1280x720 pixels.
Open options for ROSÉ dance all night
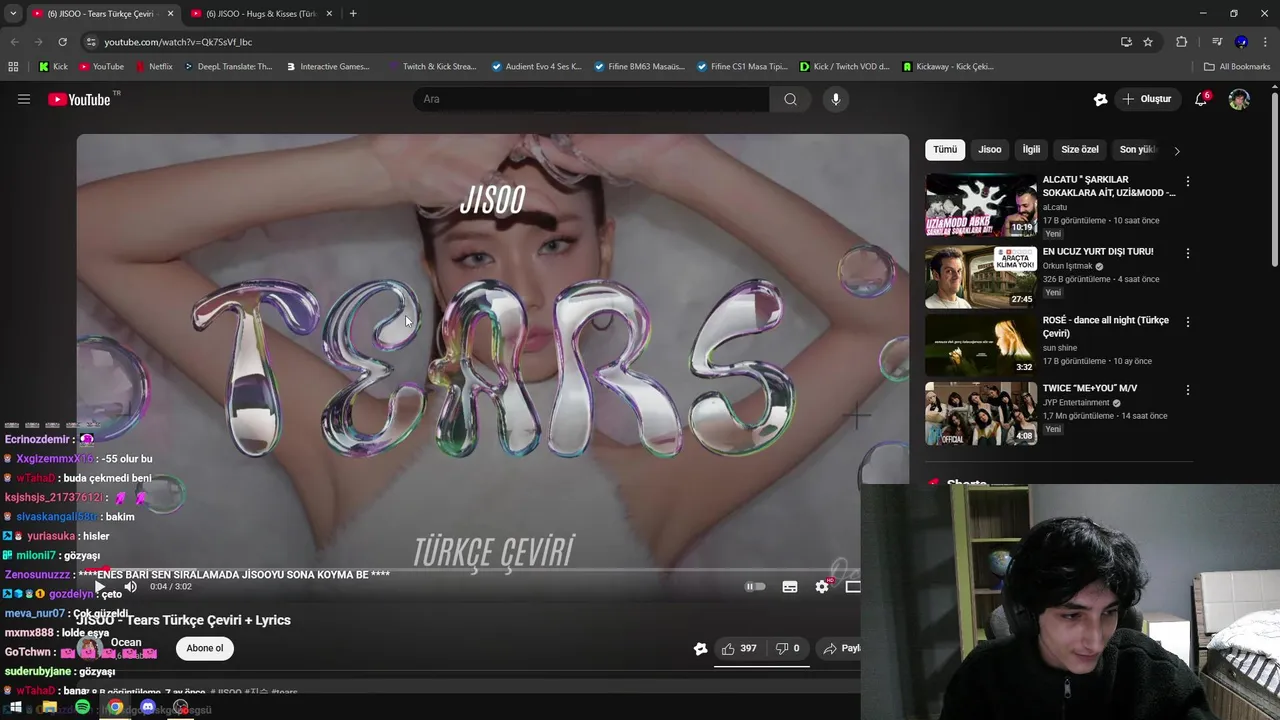1188,322
